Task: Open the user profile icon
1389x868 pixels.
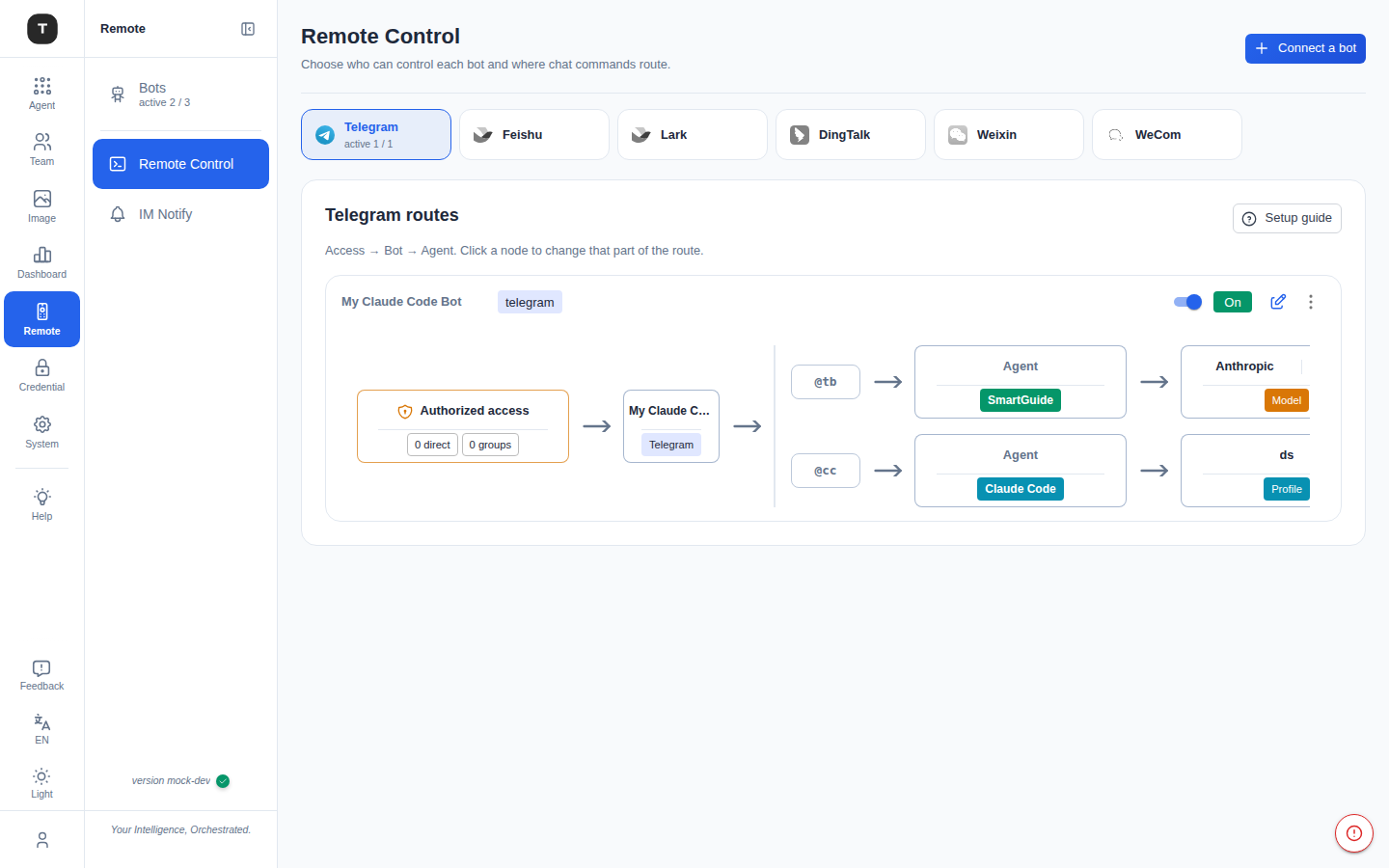Action: tap(41, 840)
